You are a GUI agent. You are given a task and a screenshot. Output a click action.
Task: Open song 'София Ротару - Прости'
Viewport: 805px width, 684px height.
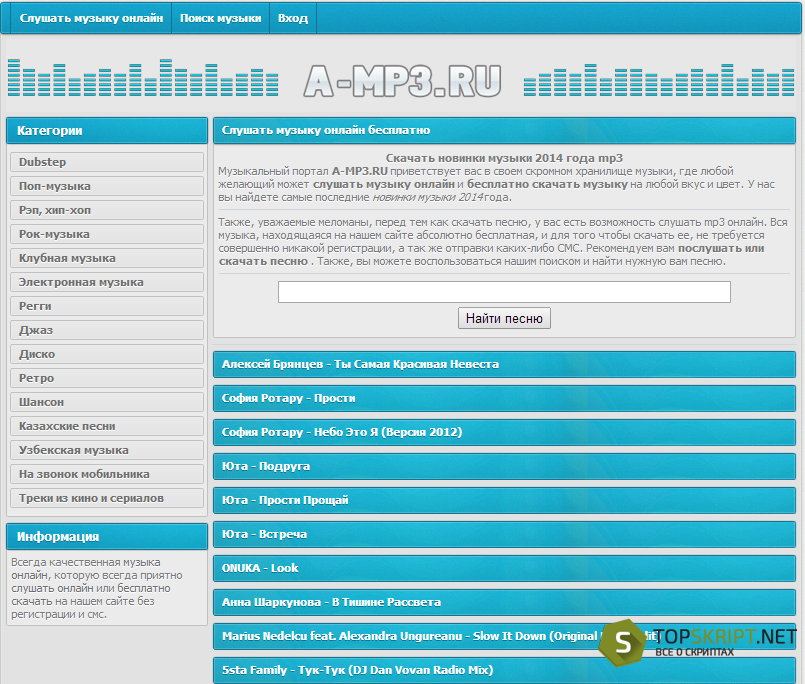point(504,398)
